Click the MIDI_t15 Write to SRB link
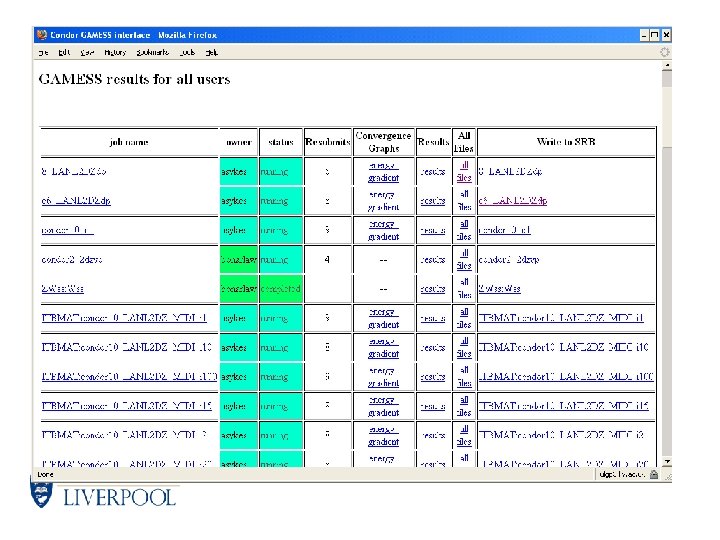This screenshot has height=540, width=720. (x=563, y=406)
